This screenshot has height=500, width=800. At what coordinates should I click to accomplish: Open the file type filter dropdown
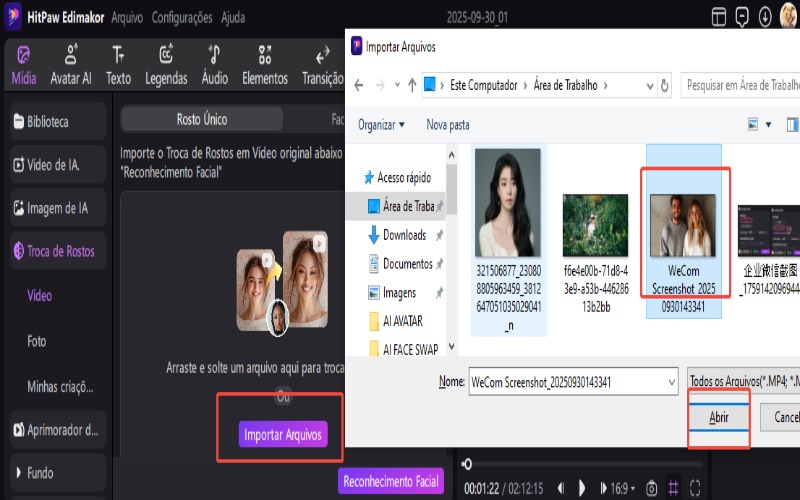[x=742, y=382]
